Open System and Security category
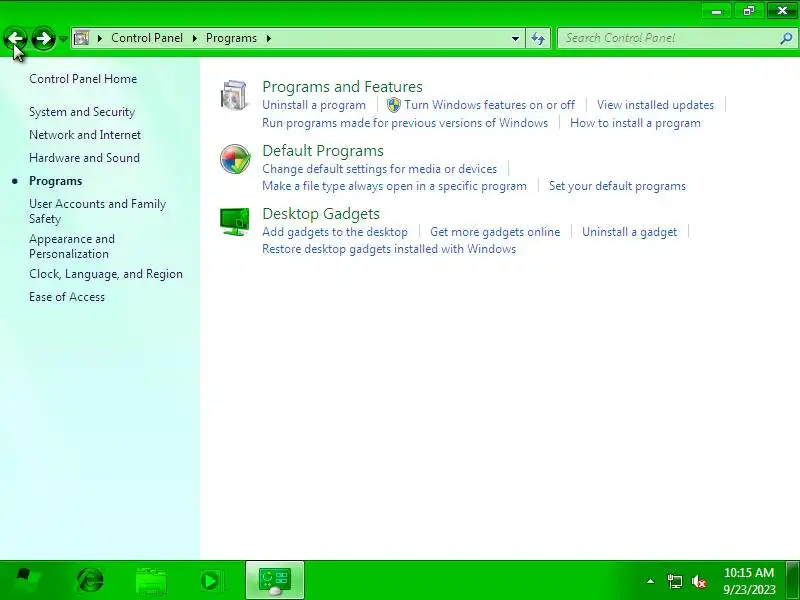This screenshot has height=600, width=800. [82, 112]
